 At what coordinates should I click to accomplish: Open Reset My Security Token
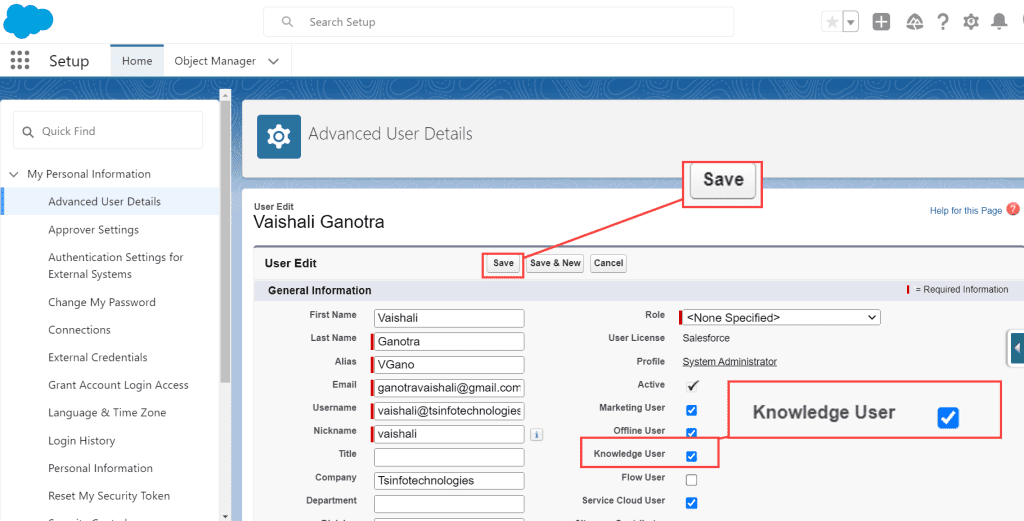[109, 496]
